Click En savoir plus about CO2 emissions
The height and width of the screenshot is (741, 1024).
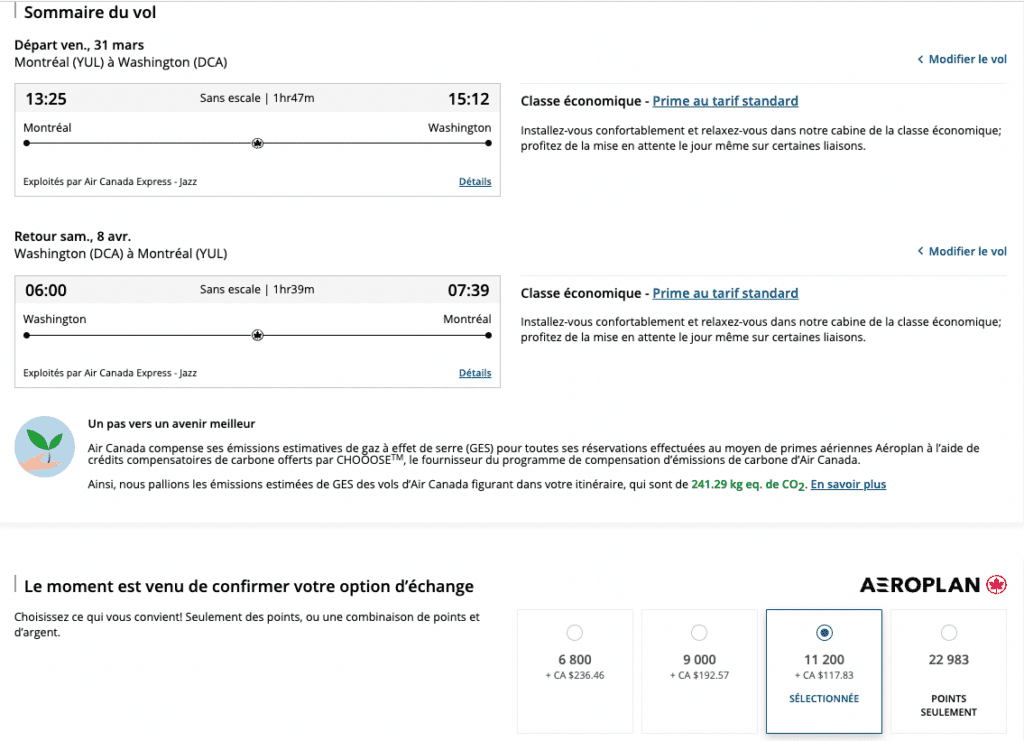point(848,485)
